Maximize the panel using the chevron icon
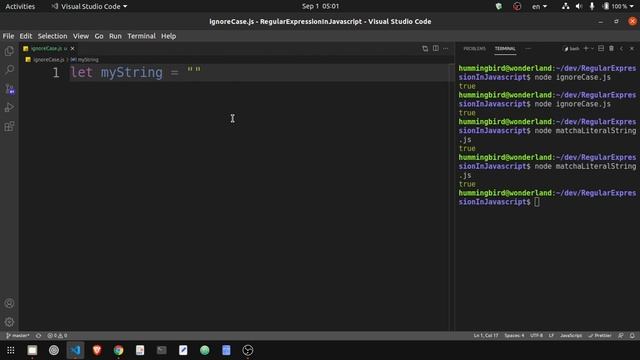This screenshot has width=640, height=360. (622, 49)
